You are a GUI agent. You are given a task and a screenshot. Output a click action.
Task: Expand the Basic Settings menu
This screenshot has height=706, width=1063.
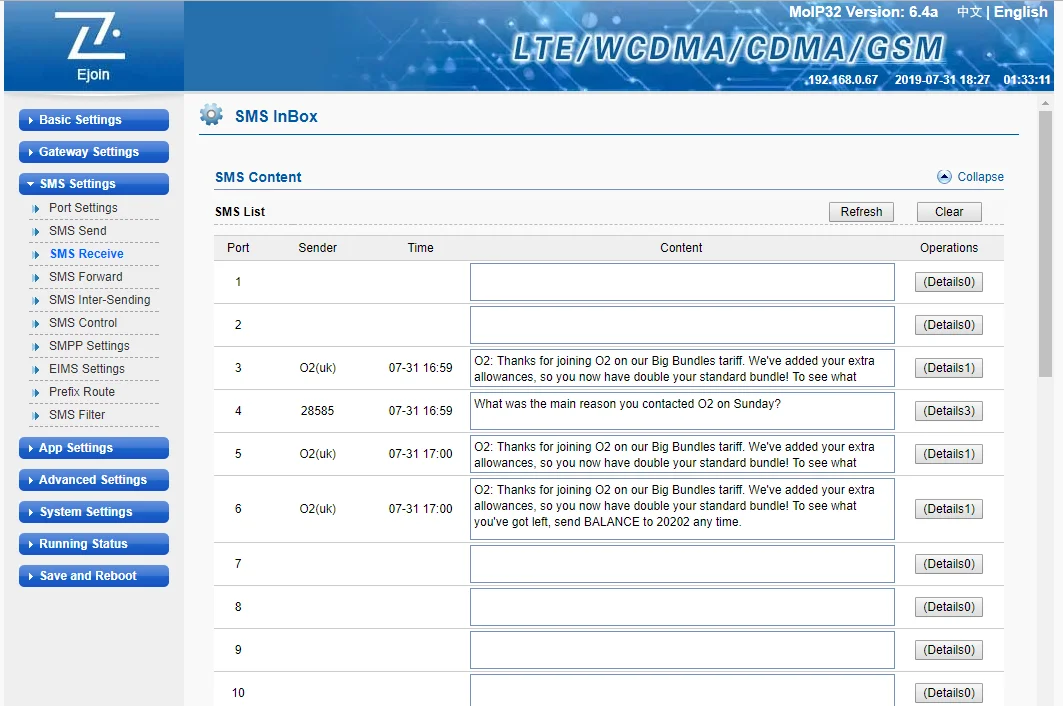click(x=94, y=120)
